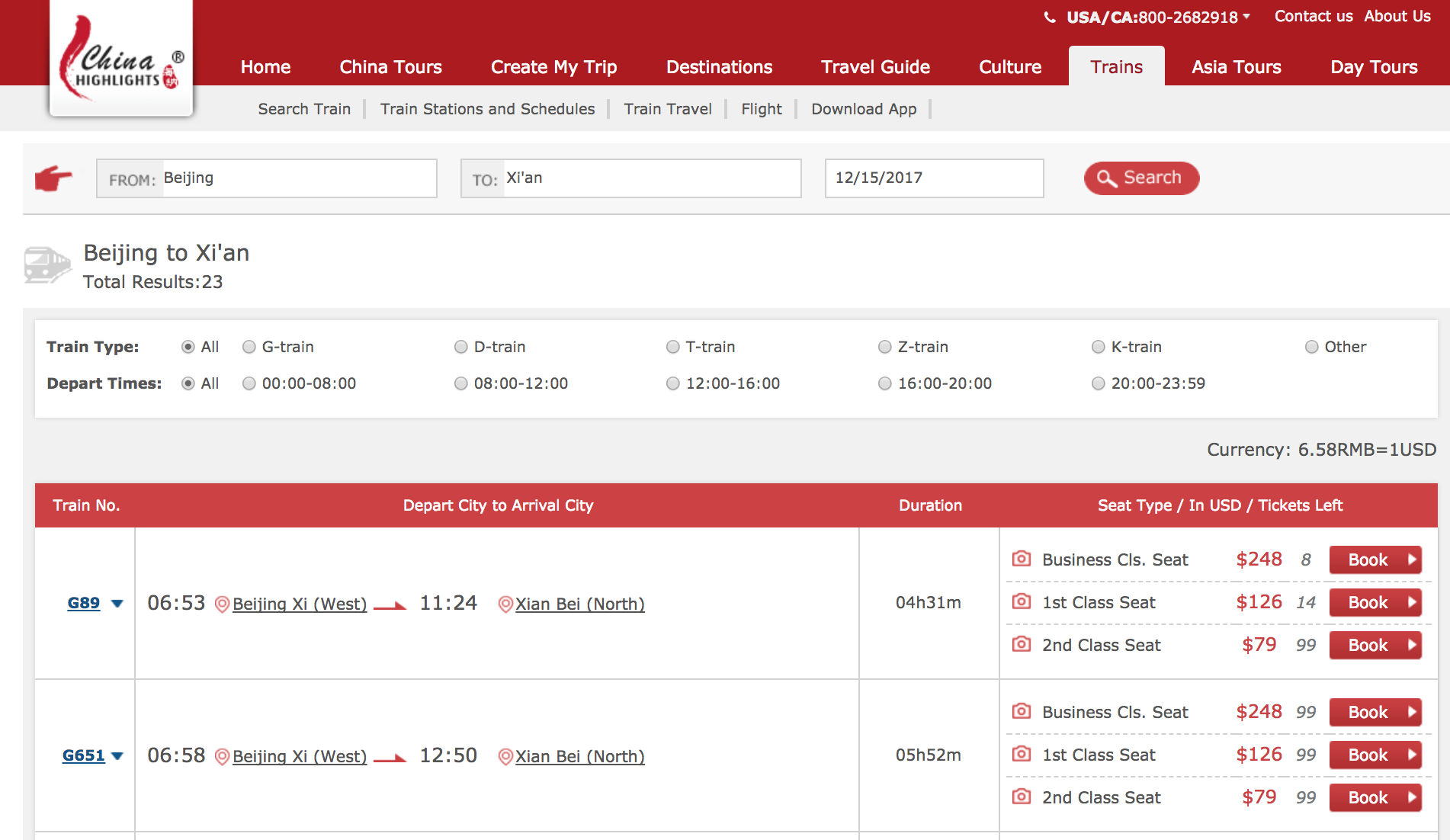The width and height of the screenshot is (1450, 840).
Task: Expand phone number dropdown arrow
Action: 1246,16
